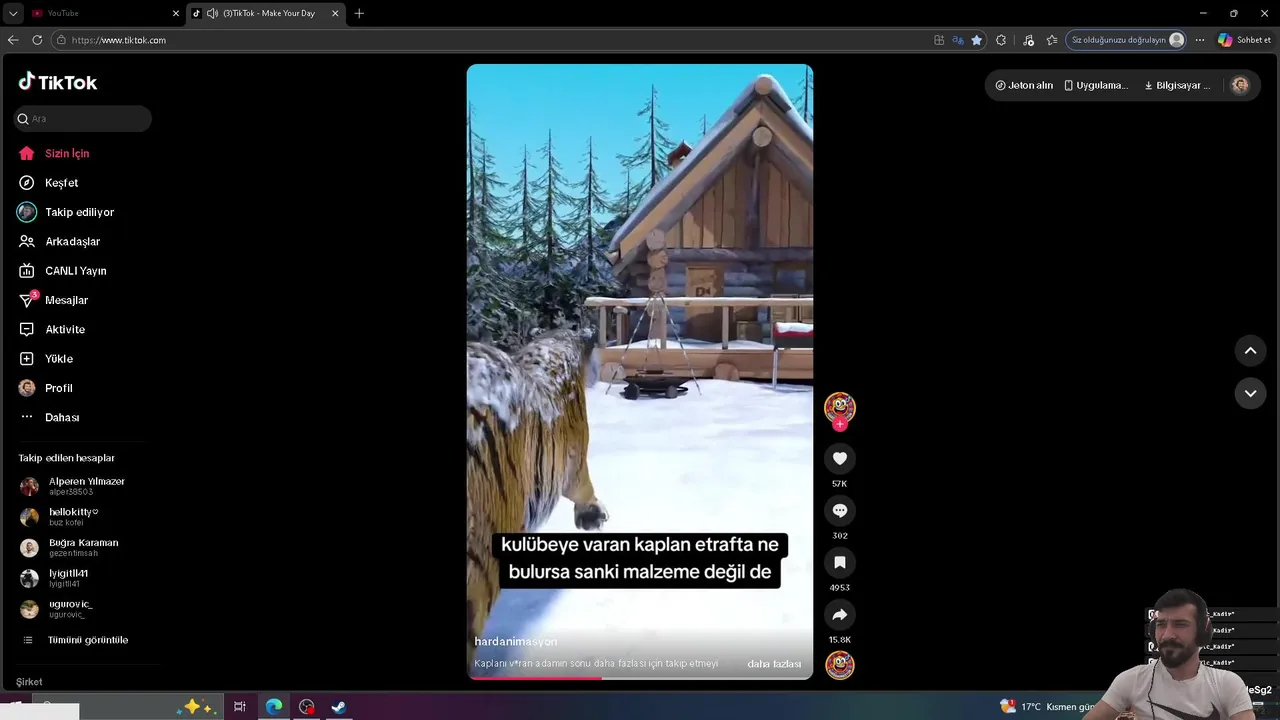Screen dimensions: 1280x720
Task: Go back in browser
Action: click(x=13, y=40)
